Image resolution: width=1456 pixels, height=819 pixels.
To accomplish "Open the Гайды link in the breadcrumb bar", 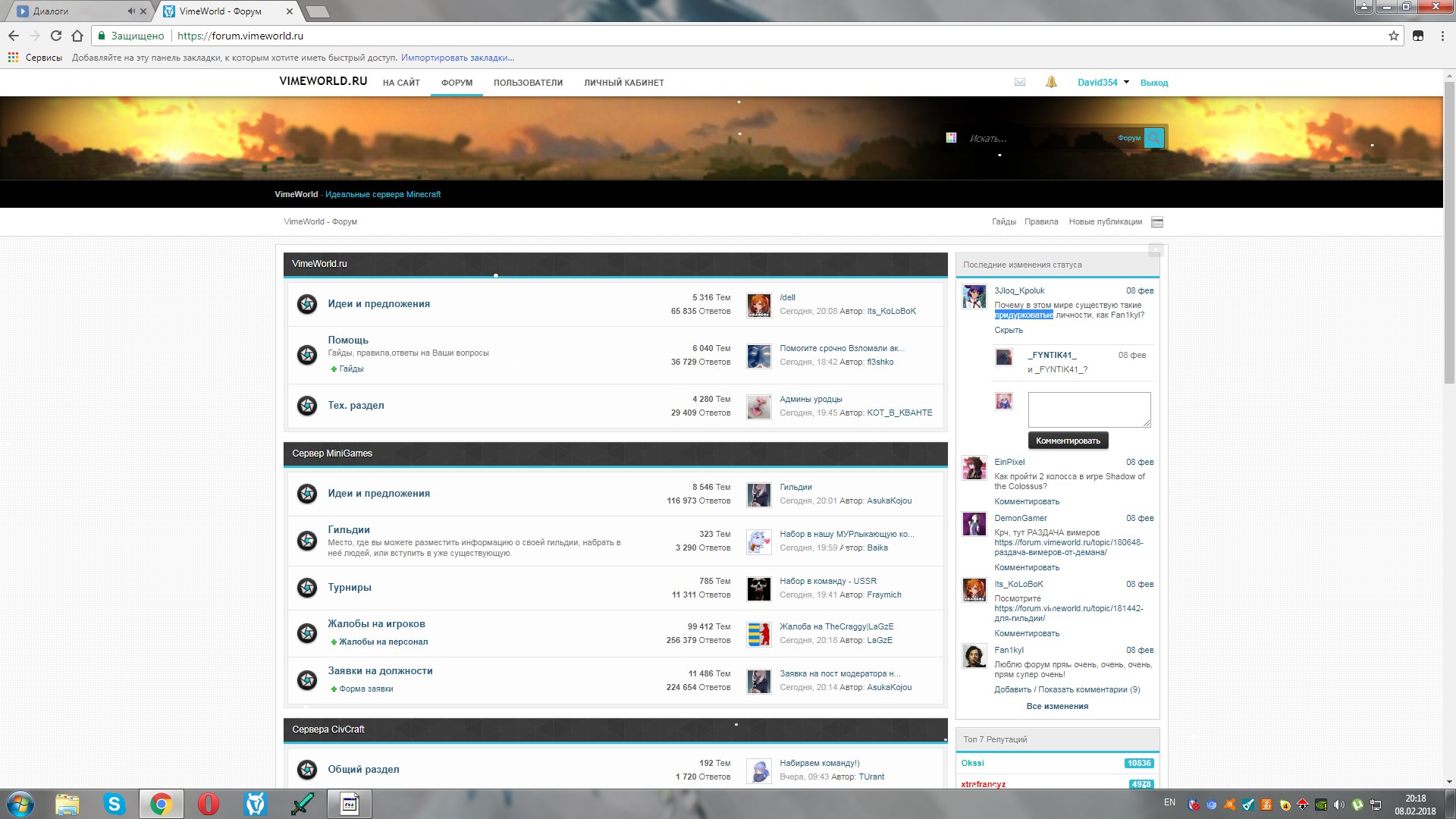I will (x=1003, y=221).
